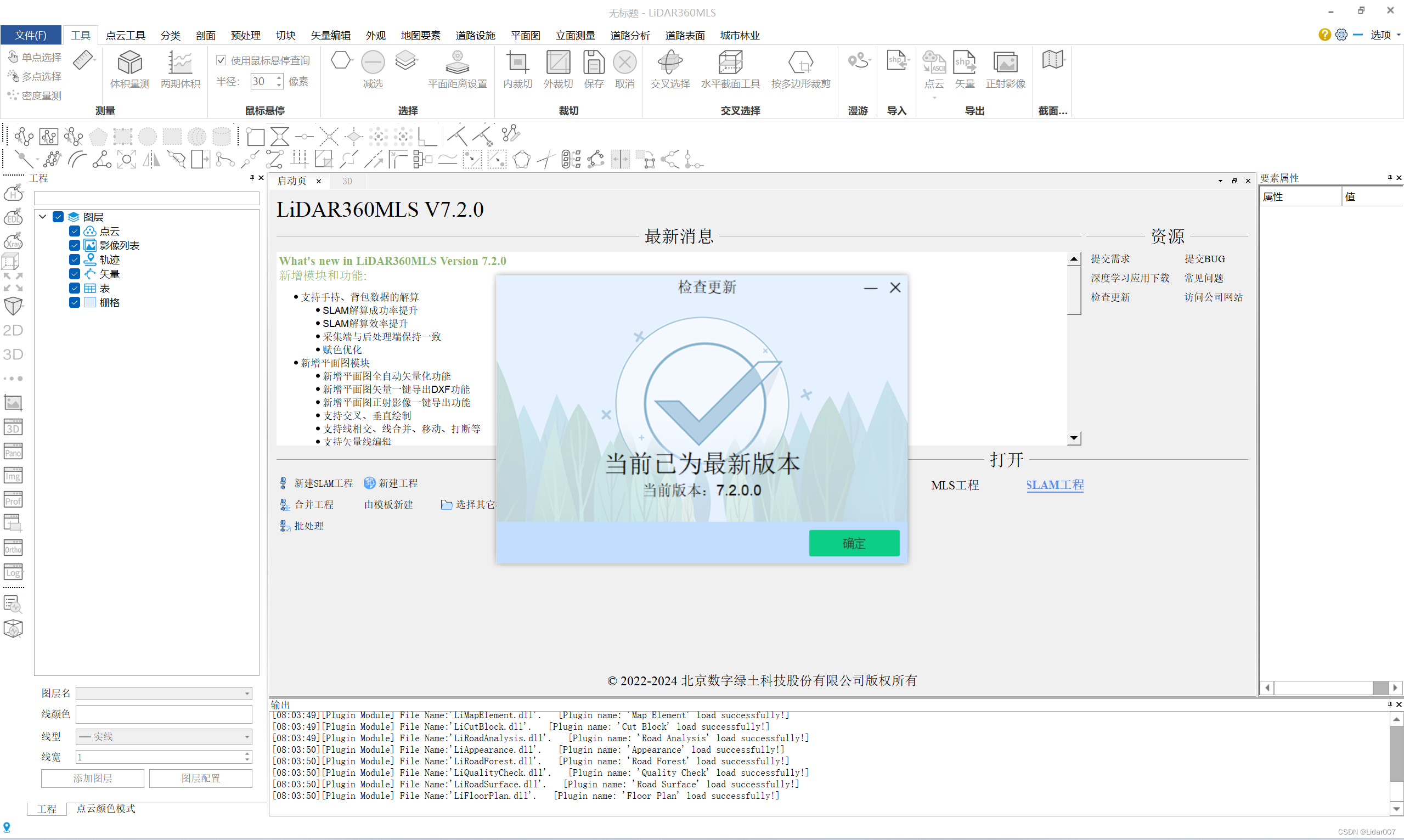The image size is (1404, 840).
Task: Select the 3D document tab
Action: point(347,181)
